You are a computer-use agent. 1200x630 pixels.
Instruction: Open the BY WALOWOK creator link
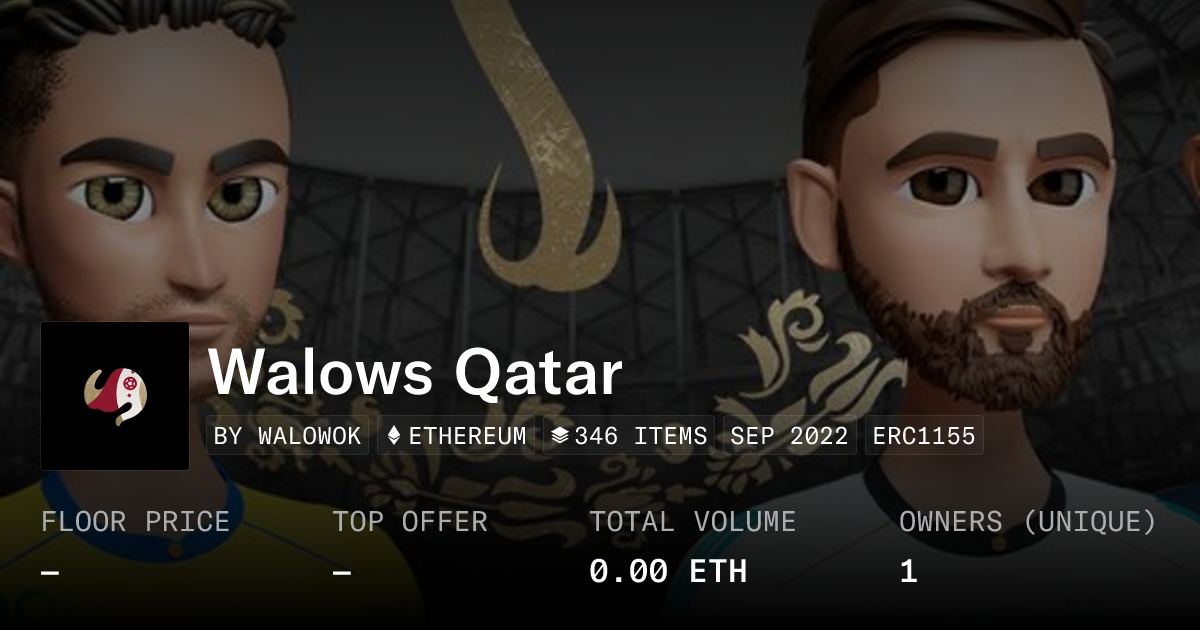288,436
